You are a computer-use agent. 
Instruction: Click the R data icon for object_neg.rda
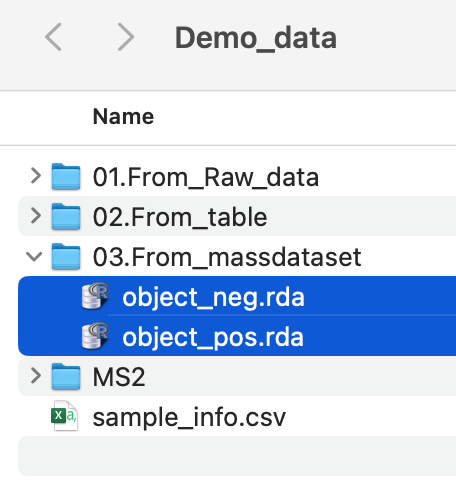[96, 296]
